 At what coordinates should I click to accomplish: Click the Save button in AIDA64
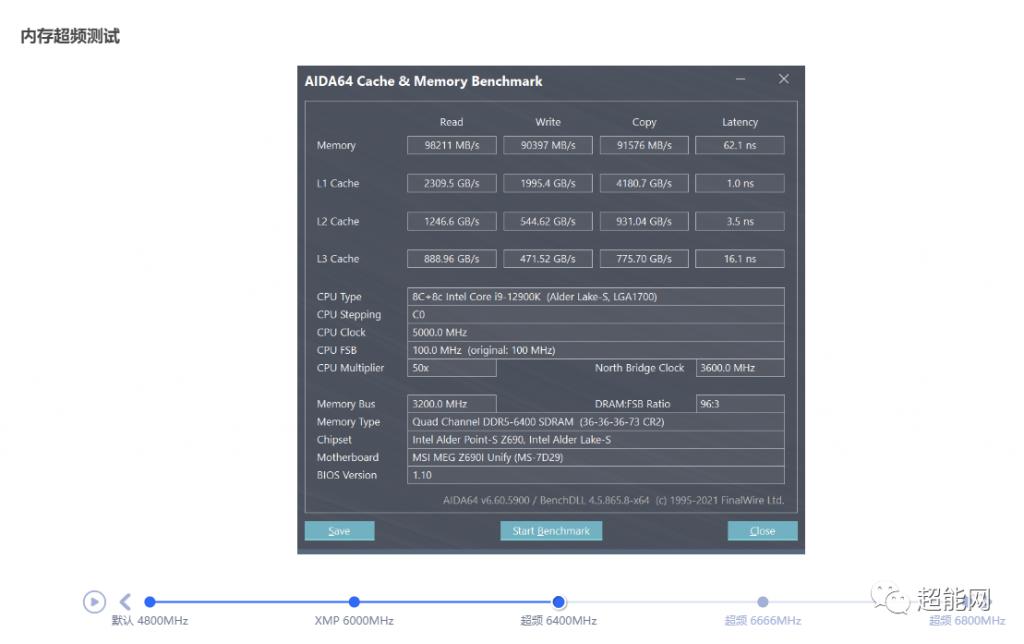[339, 531]
